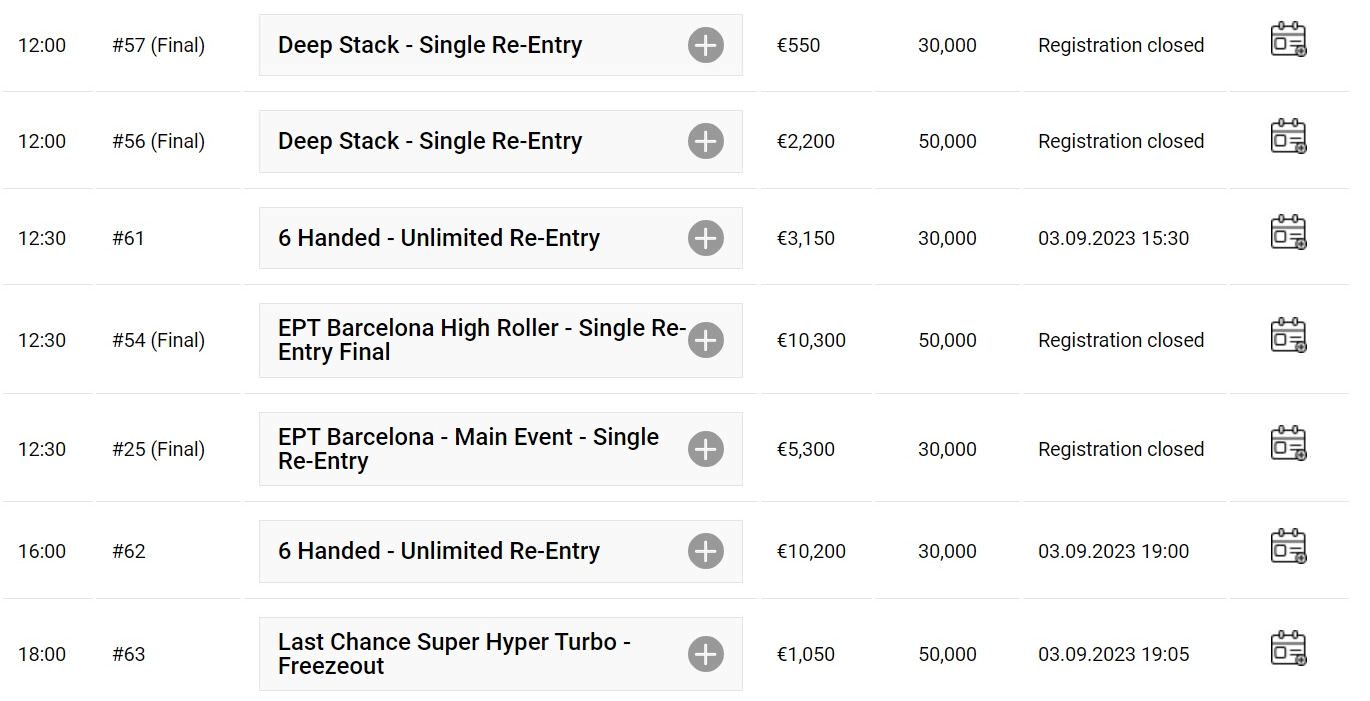The height and width of the screenshot is (701, 1370).
Task: Select the €10,300 buy-in amount
Action: pos(811,340)
